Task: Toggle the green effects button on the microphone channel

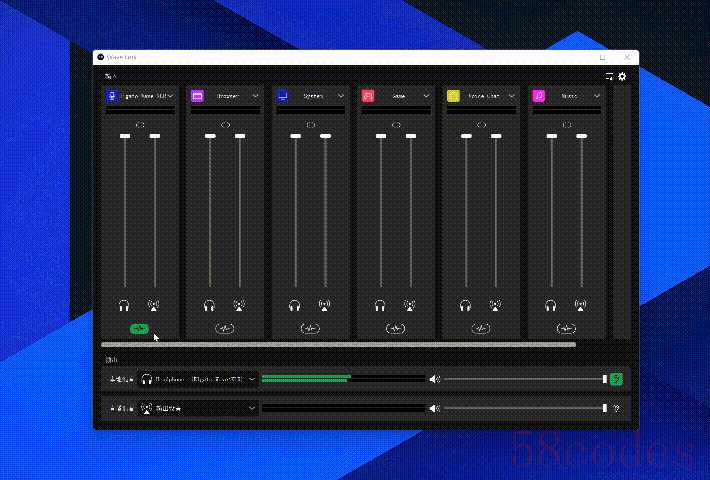Action: 139,328
